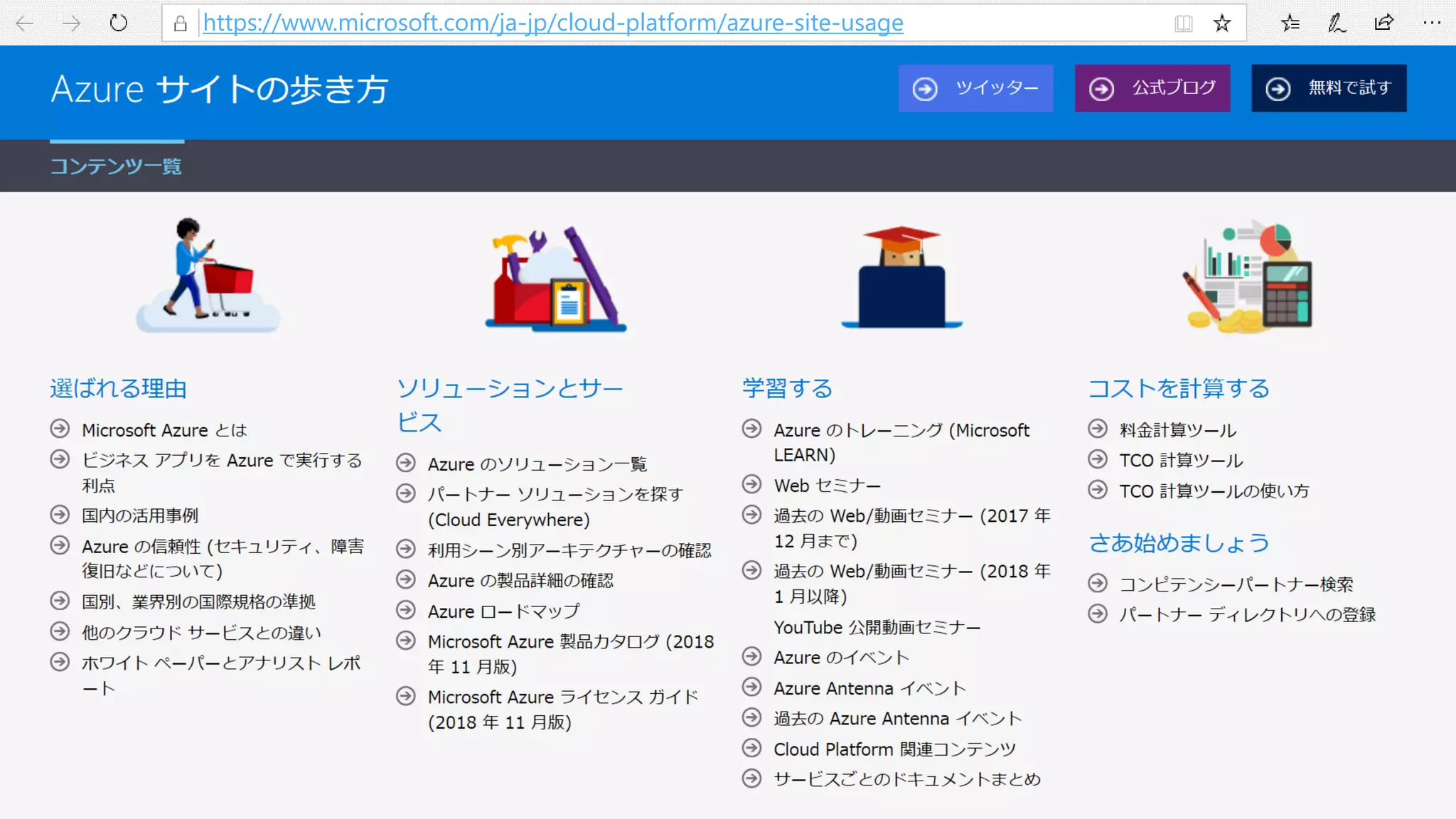Screen dimensions: 1456x819
Task: Click arrow icon beside 他のクラウド サービスとの違い
Action: [60, 631]
